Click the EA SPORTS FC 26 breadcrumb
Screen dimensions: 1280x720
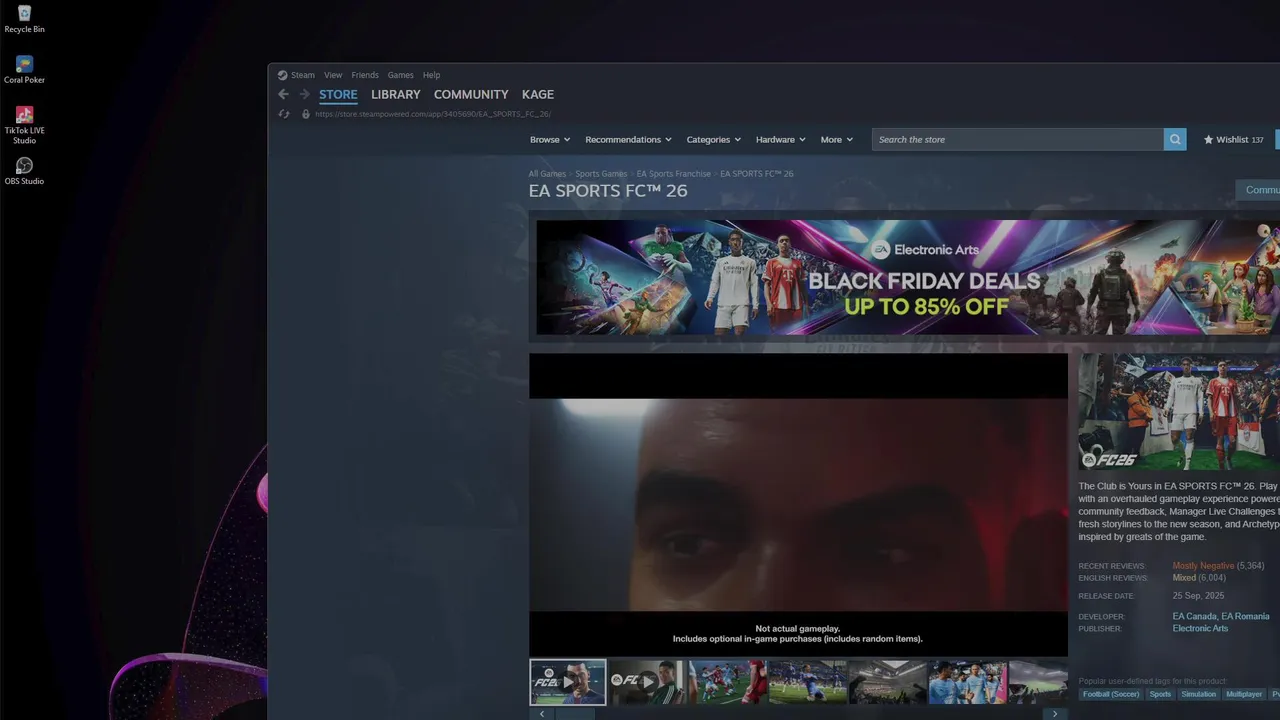click(x=757, y=174)
